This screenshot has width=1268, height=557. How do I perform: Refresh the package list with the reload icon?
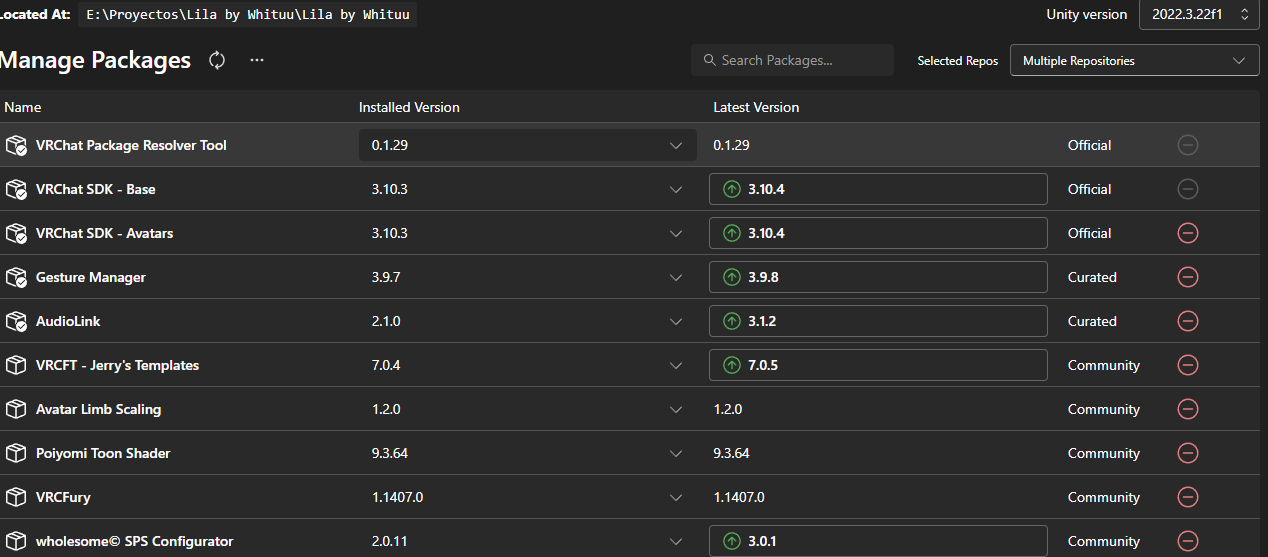[x=217, y=60]
